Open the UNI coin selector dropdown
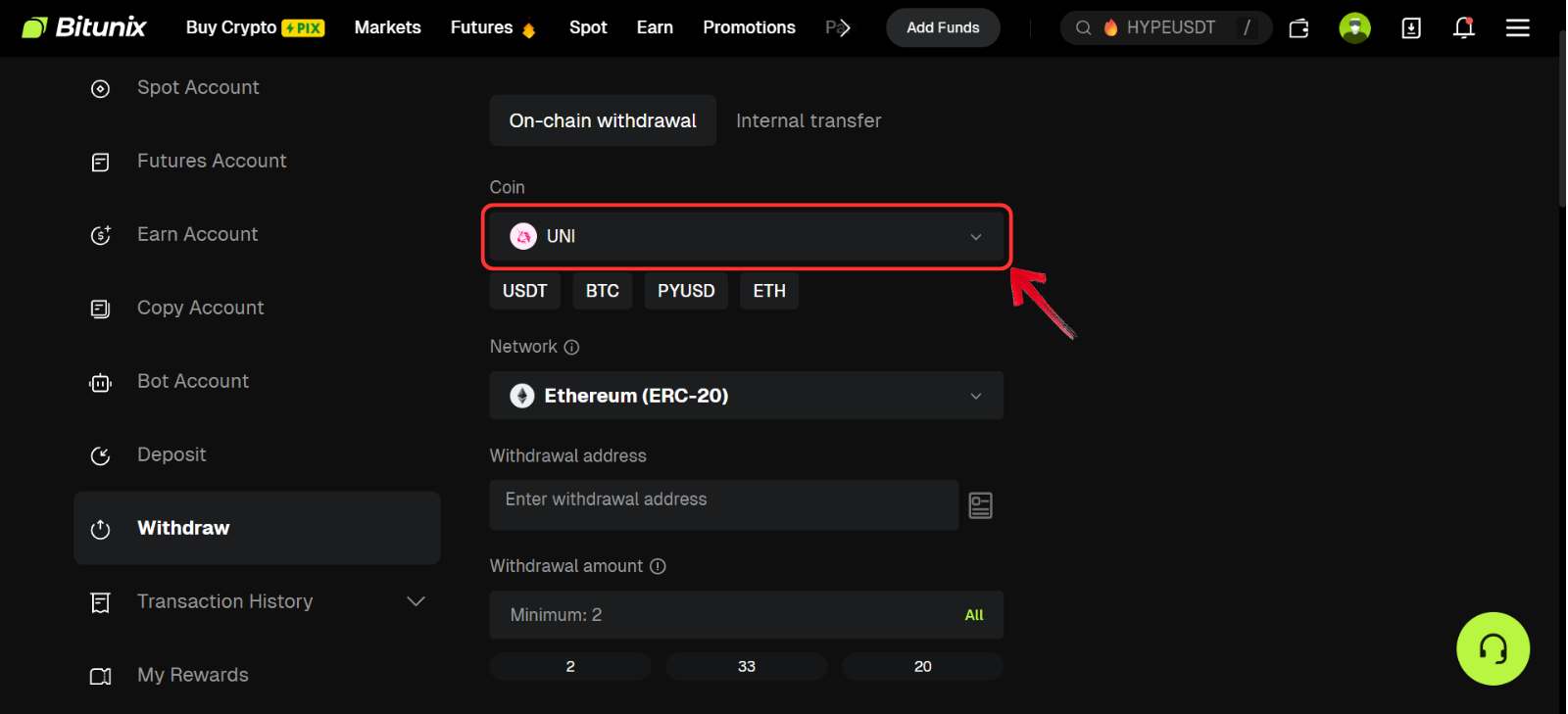 point(745,236)
